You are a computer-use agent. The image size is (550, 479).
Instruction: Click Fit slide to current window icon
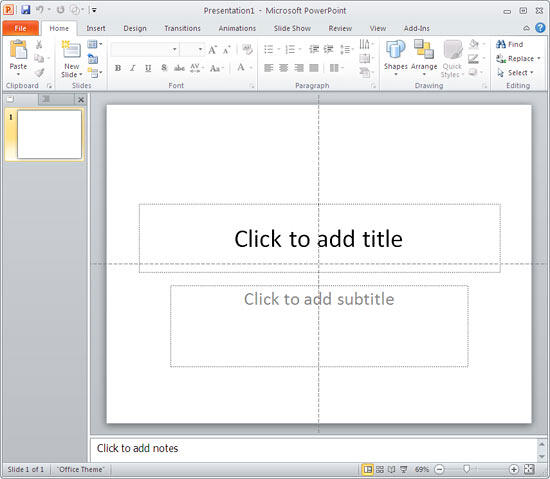point(529,469)
